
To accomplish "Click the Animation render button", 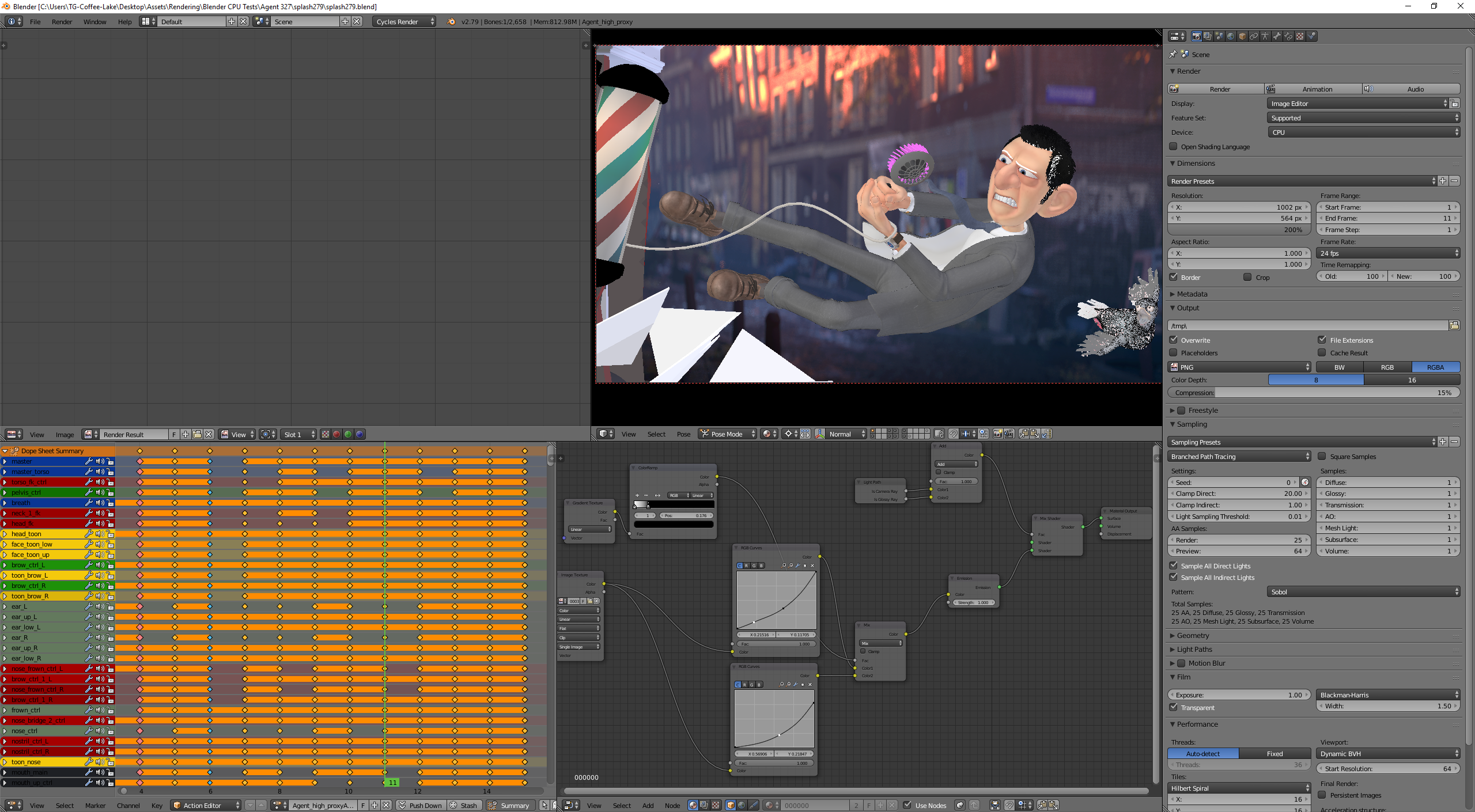I will [x=1314, y=89].
